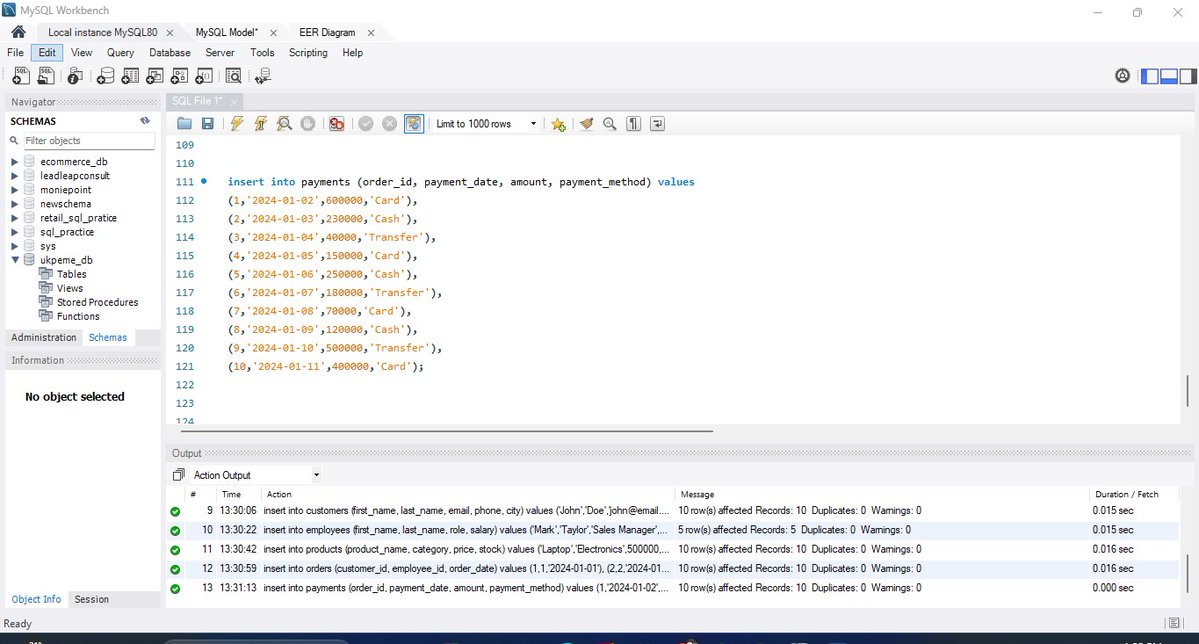Switch to the Session tab at bottom left
The image size is (1199, 644).
[90, 599]
